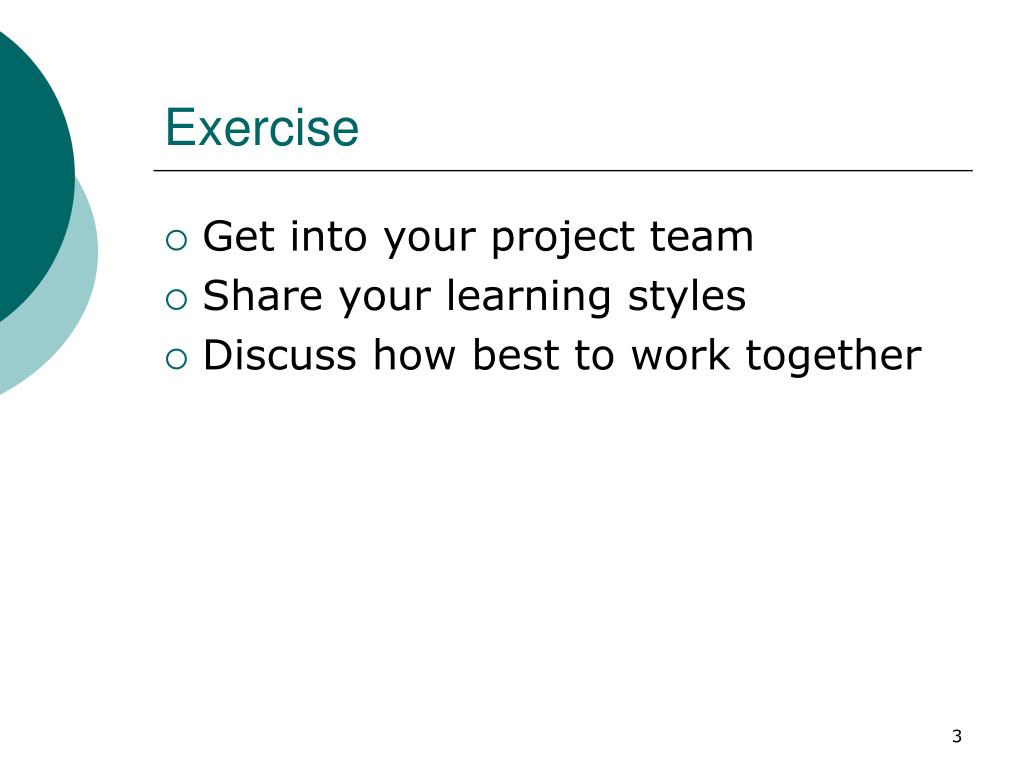Click the word "learning" in the second bullet
The width and height of the screenshot is (1024, 768).
[x=528, y=298]
